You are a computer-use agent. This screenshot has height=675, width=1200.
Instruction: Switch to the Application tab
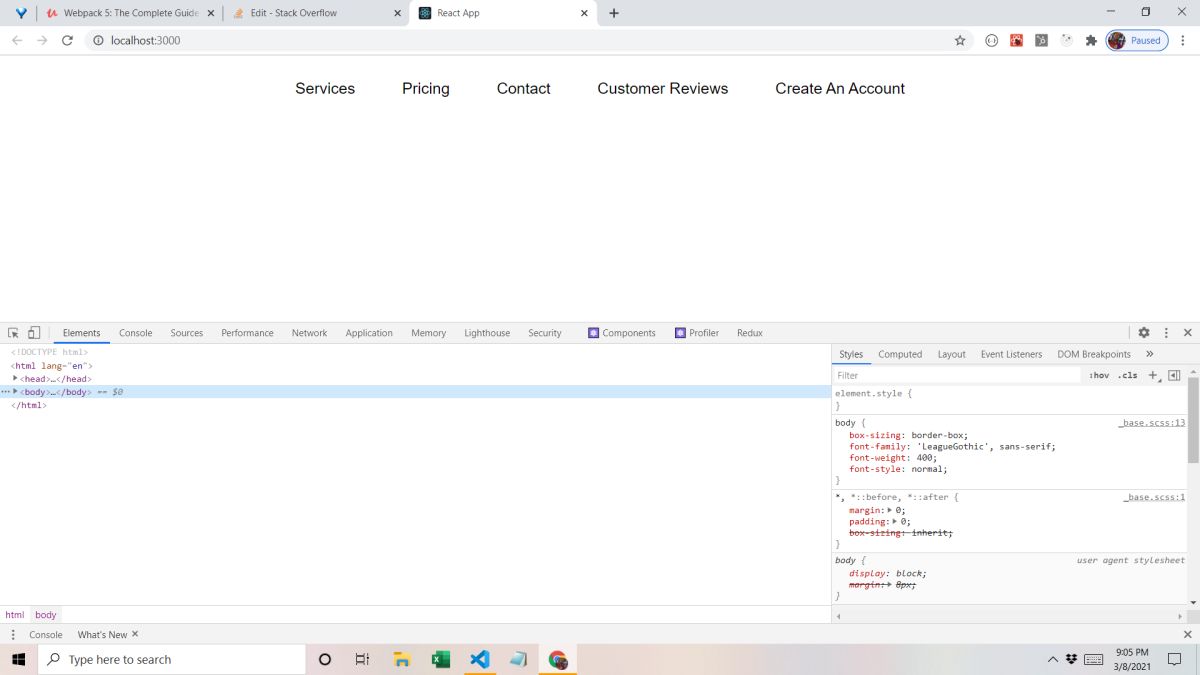(x=369, y=333)
